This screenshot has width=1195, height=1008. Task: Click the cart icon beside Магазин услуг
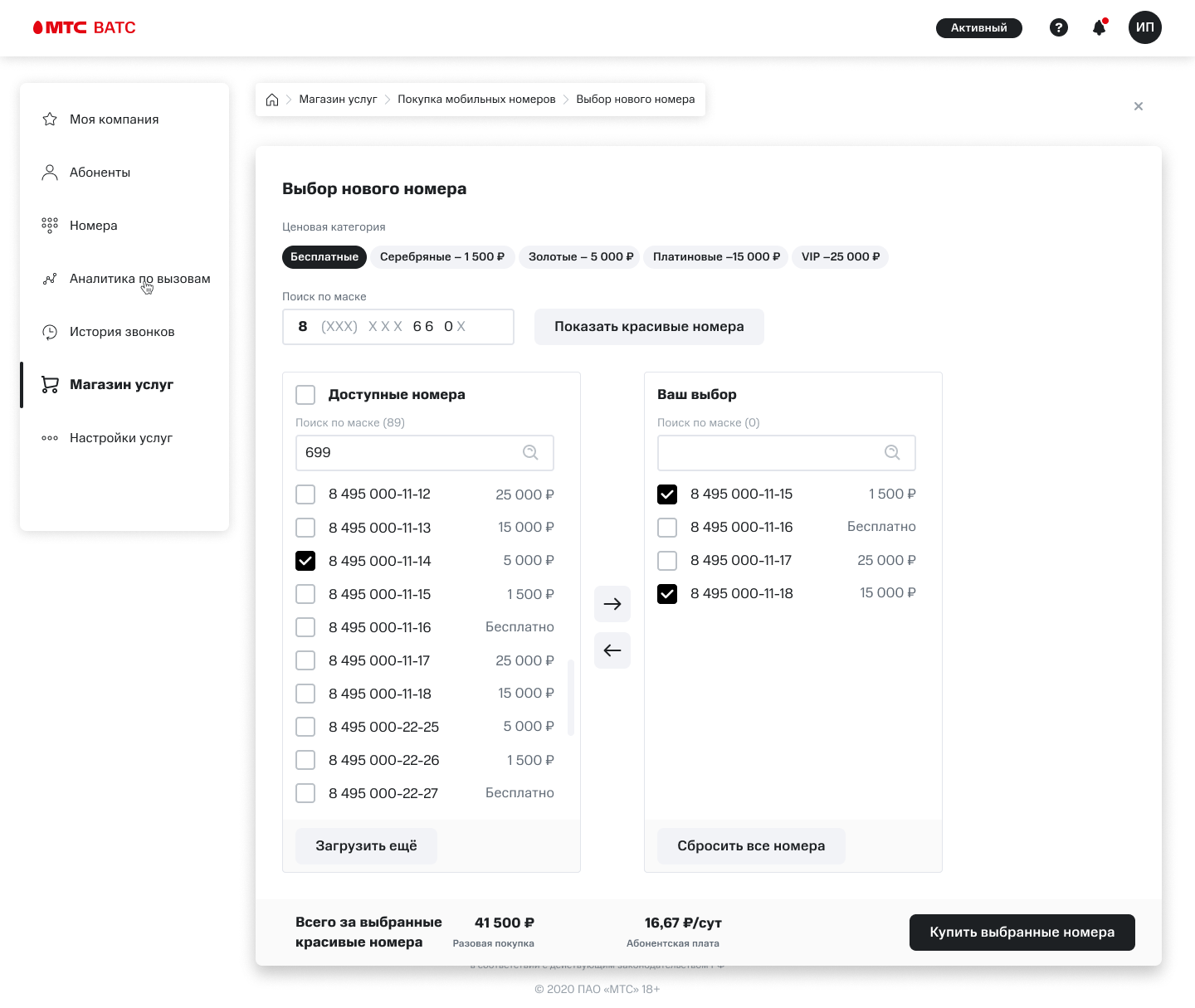tap(50, 385)
